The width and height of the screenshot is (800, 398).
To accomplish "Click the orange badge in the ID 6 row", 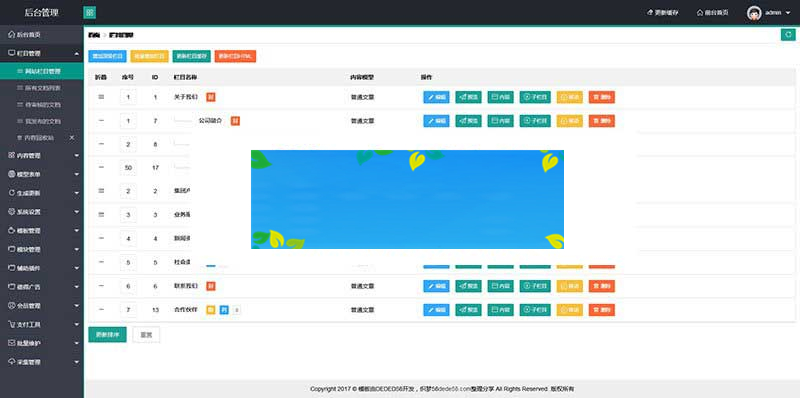I will (x=211, y=286).
